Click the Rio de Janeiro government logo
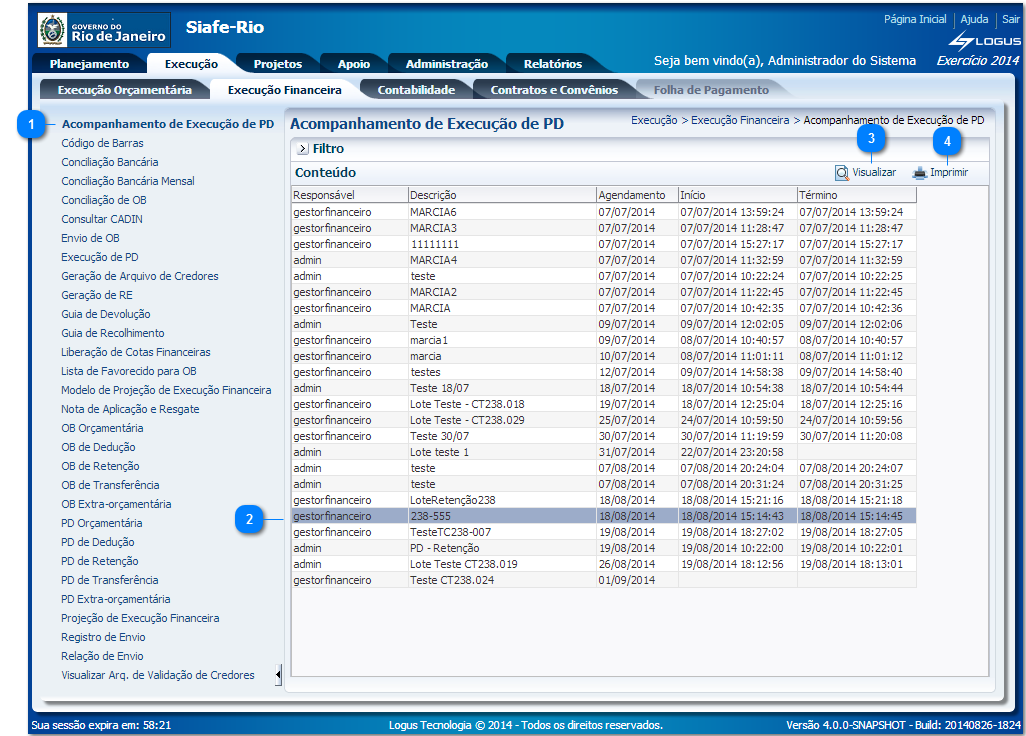This screenshot has height=736, width=1026. (104, 30)
